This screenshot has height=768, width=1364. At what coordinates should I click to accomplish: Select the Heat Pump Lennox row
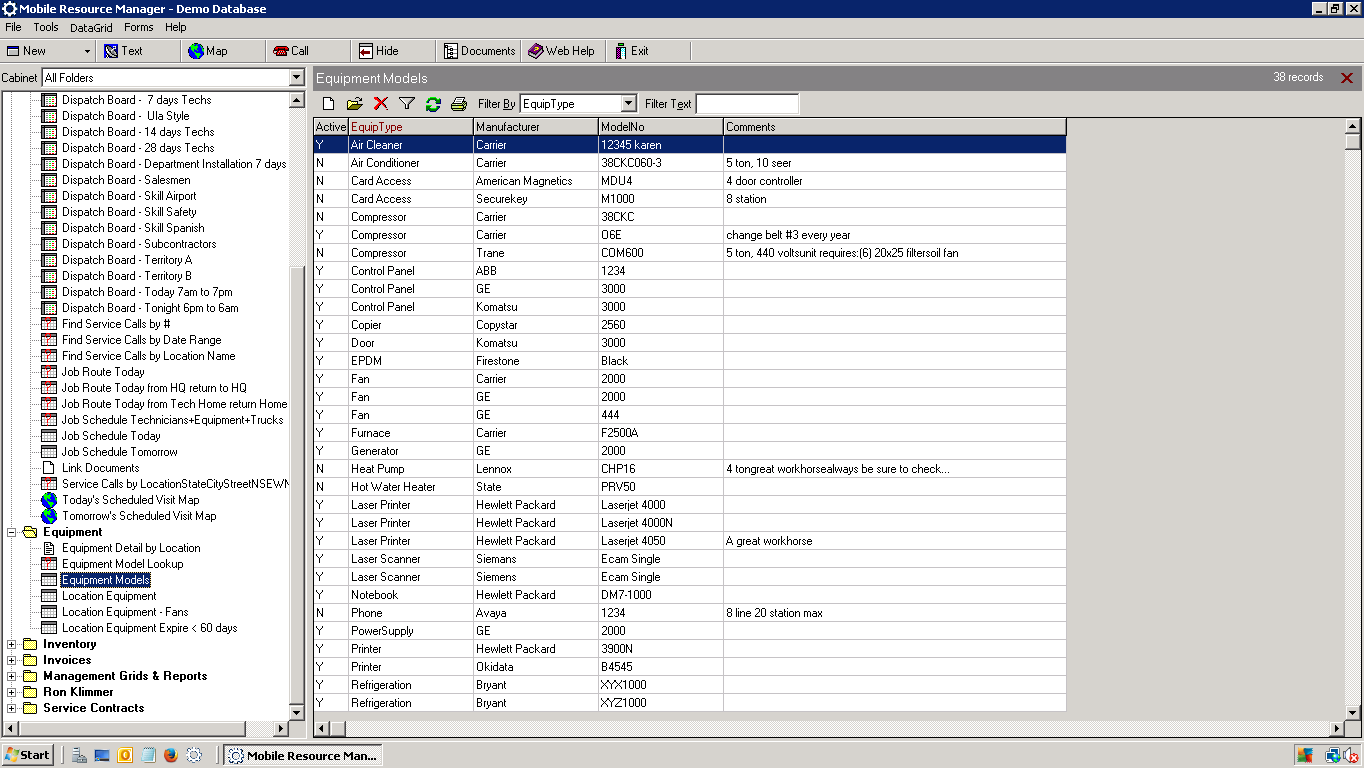pyautogui.click(x=690, y=469)
